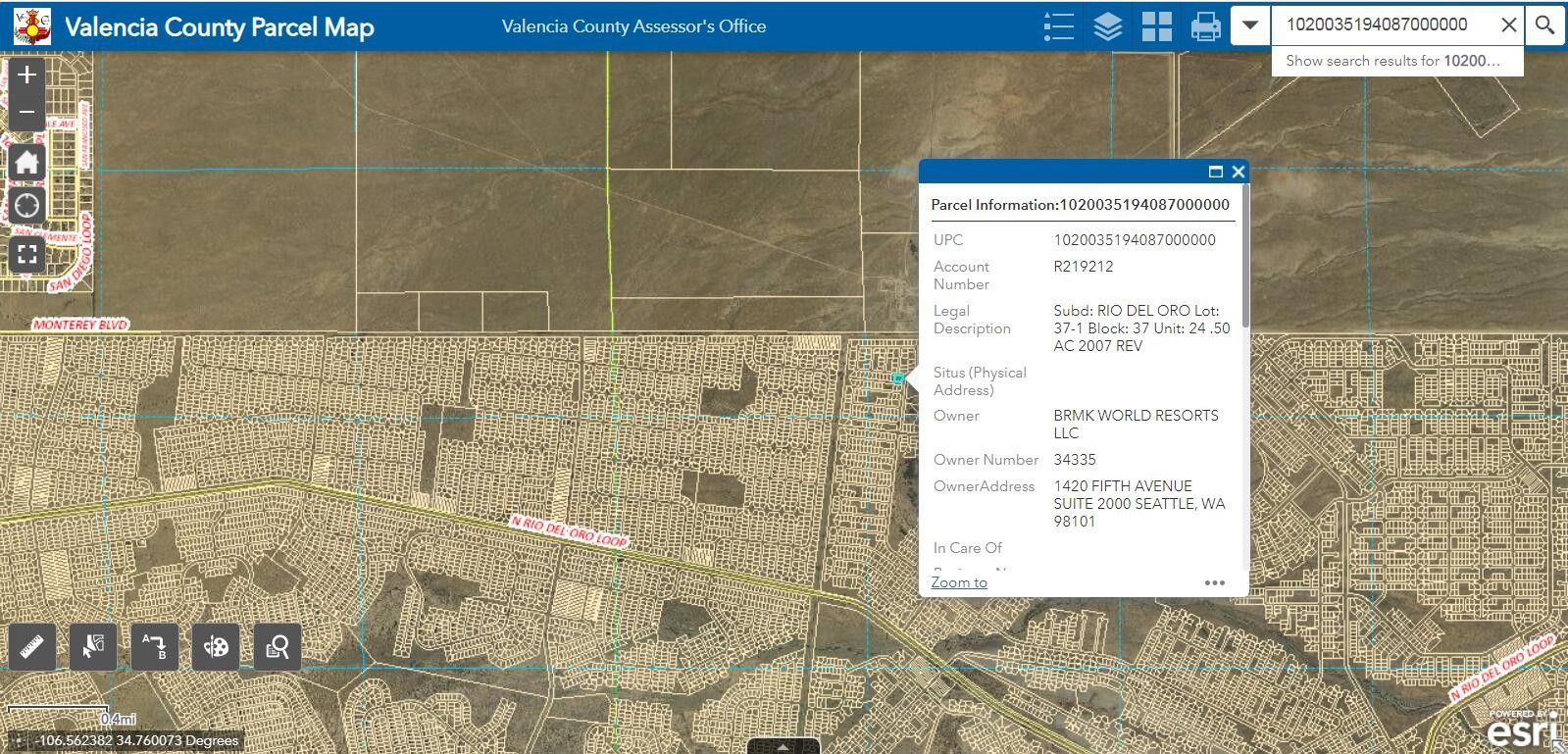Close the parcel information popup
Viewport: 1568px width, 754px height.
[1239, 172]
